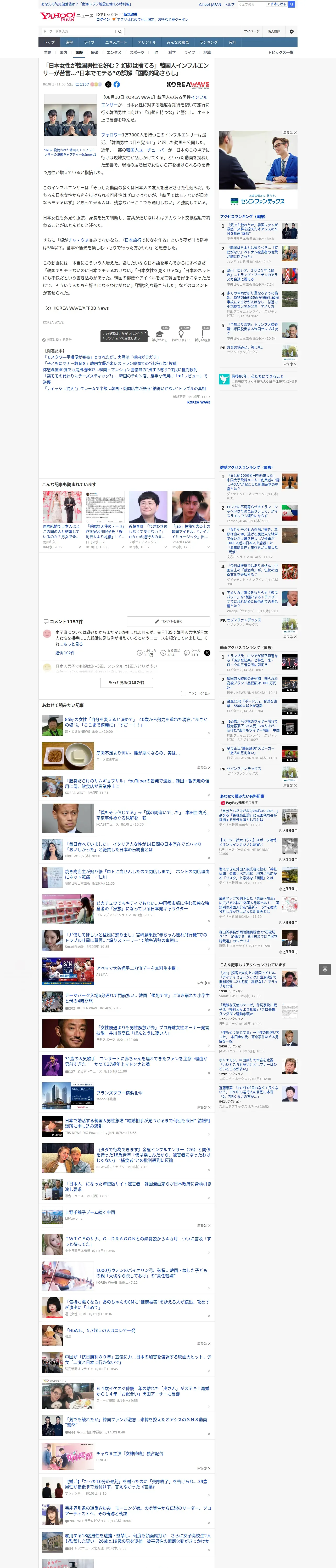Image resolution: width=336 pixels, height=1568 pixels.
Task: Click the keyword search input field
Action: [x=78, y=32]
